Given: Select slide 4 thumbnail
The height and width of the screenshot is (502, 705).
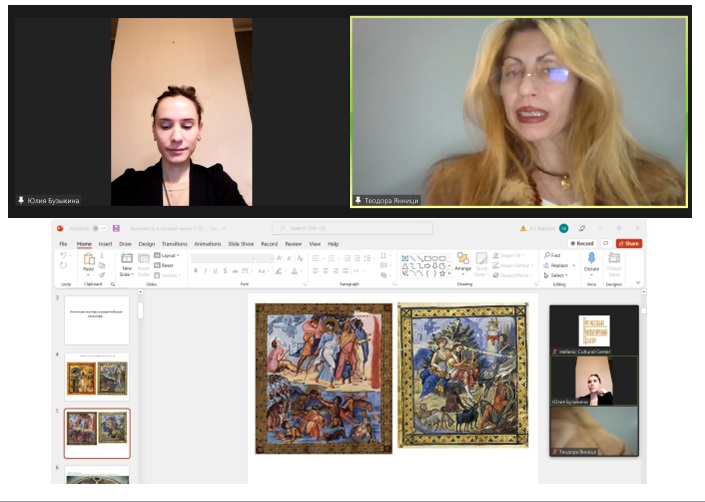Looking at the screenshot, I should [97, 377].
